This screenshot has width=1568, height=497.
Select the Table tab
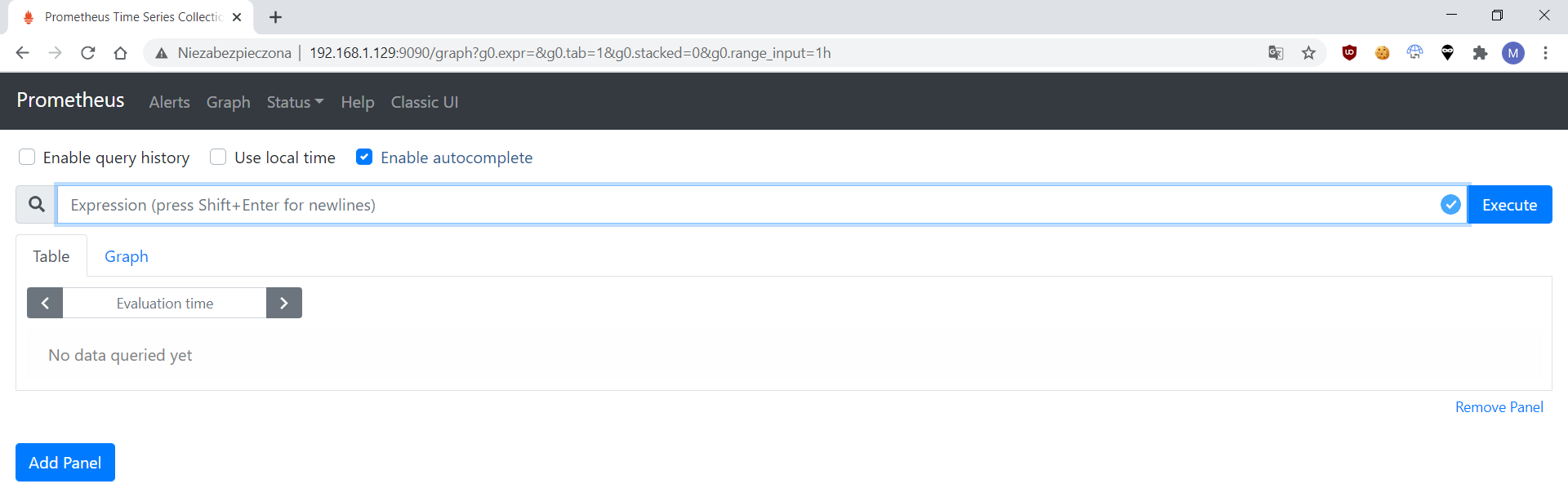tap(51, 256)
